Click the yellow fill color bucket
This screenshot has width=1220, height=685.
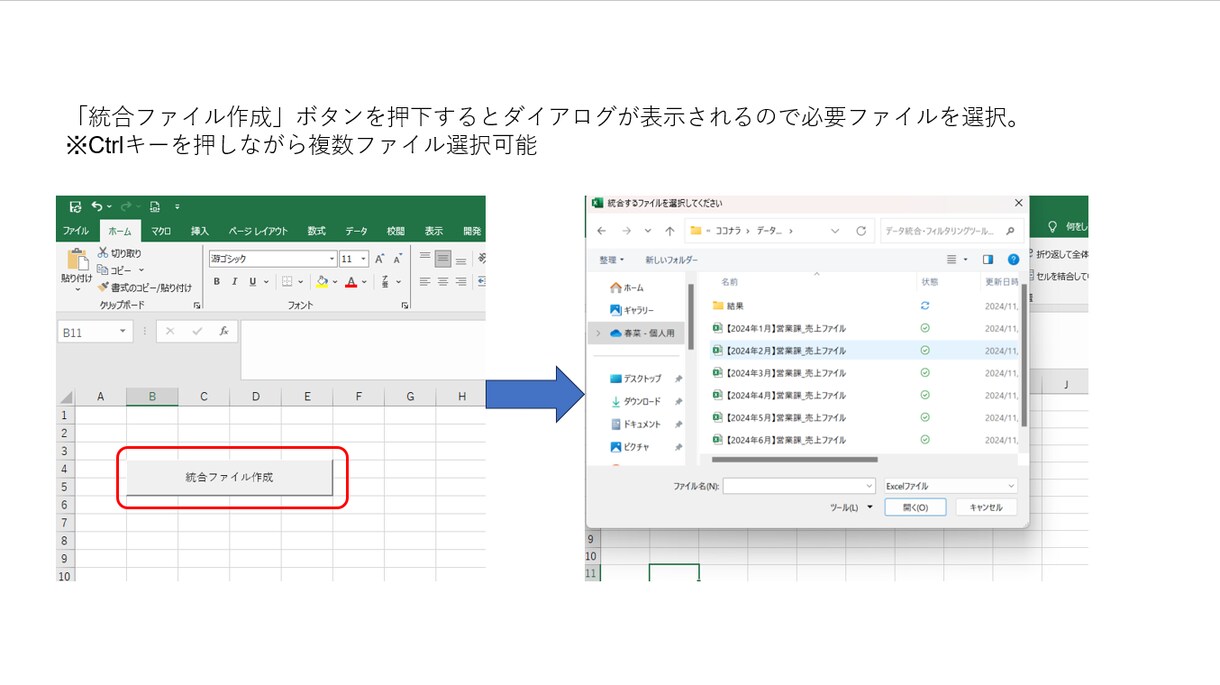coord(321,282)
